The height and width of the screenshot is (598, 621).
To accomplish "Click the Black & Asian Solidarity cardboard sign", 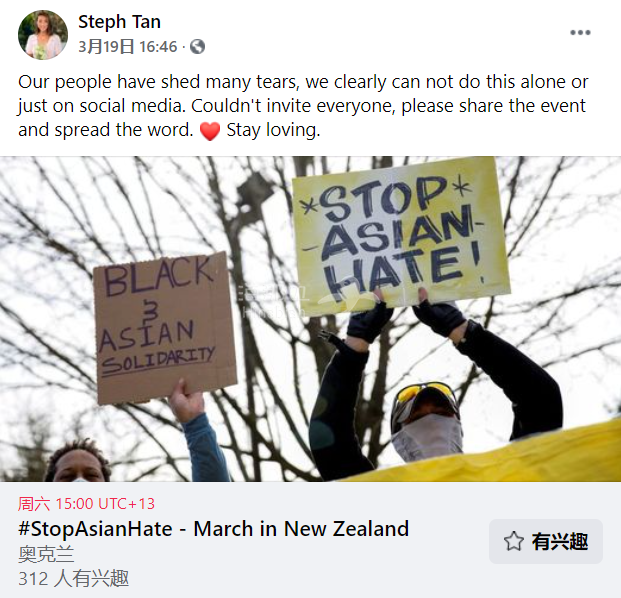I will pos(165,328).
